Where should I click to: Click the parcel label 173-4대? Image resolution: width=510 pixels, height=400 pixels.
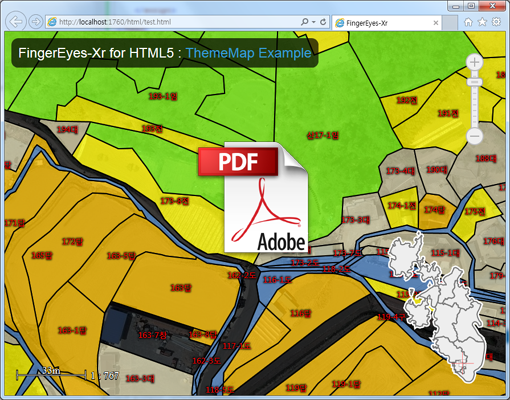[x=400, y=171]
